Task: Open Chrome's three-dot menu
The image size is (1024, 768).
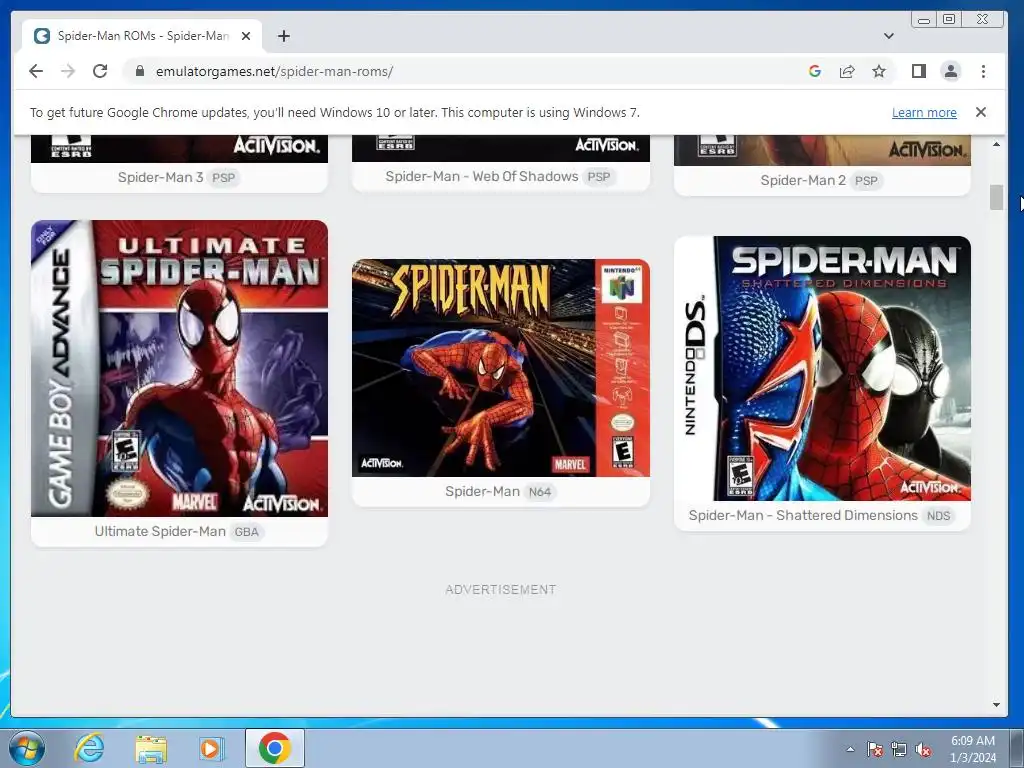Action: coord(983,71)
